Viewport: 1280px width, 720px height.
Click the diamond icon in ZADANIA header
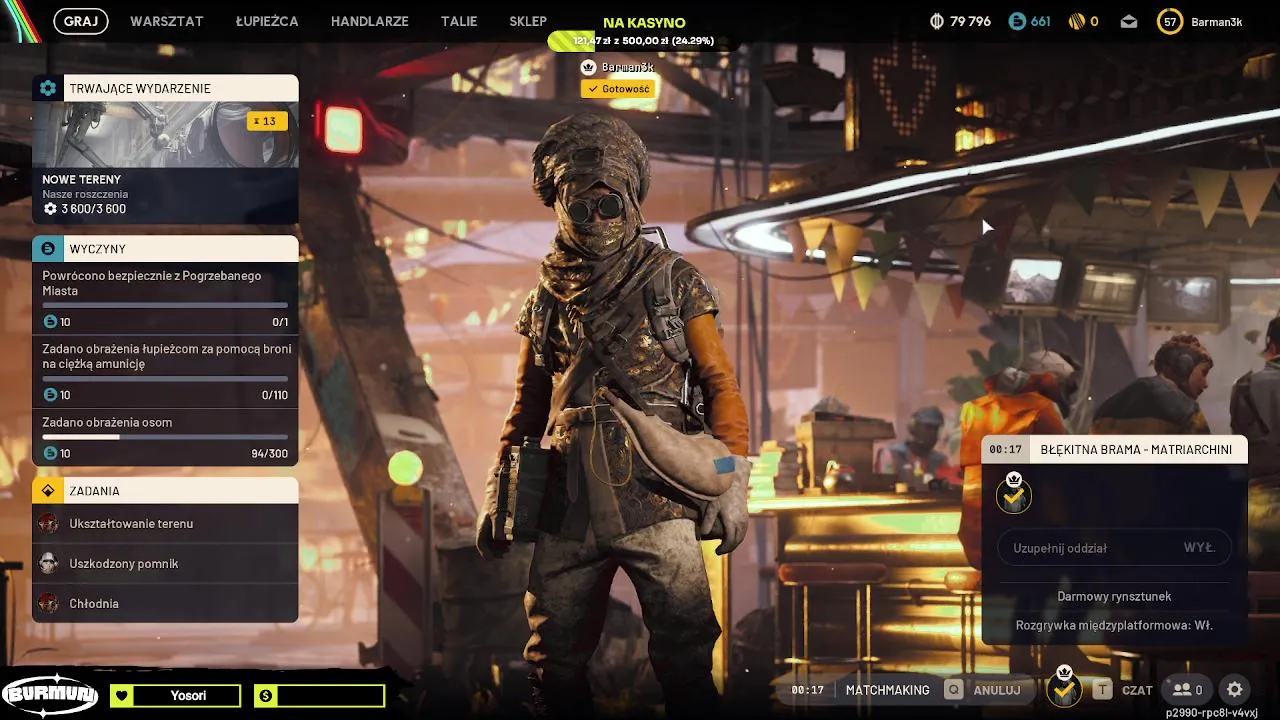pos(47,491)
